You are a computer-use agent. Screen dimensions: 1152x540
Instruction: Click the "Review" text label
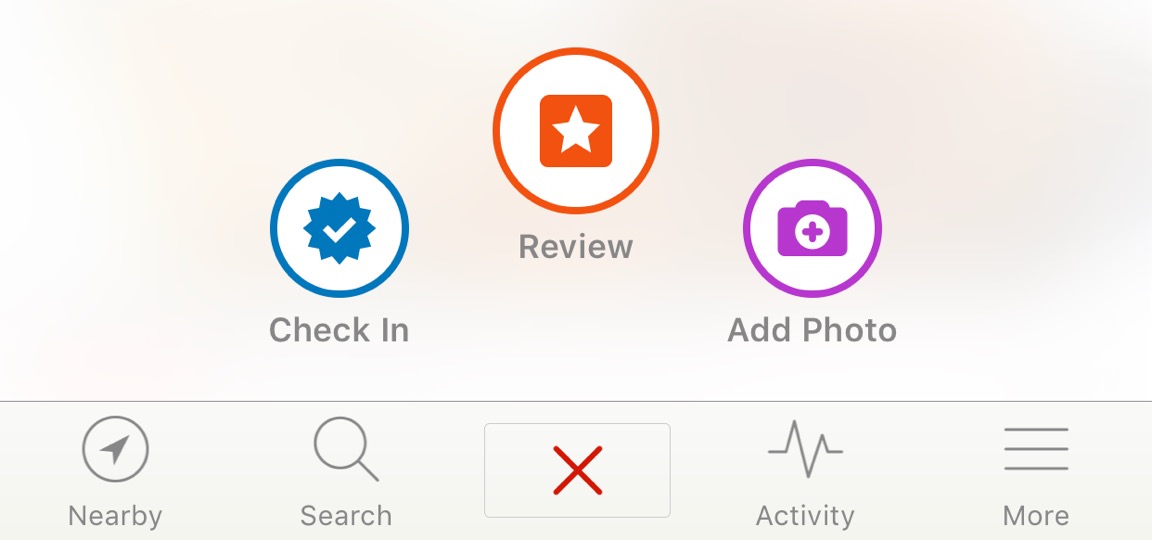(576, 247)
